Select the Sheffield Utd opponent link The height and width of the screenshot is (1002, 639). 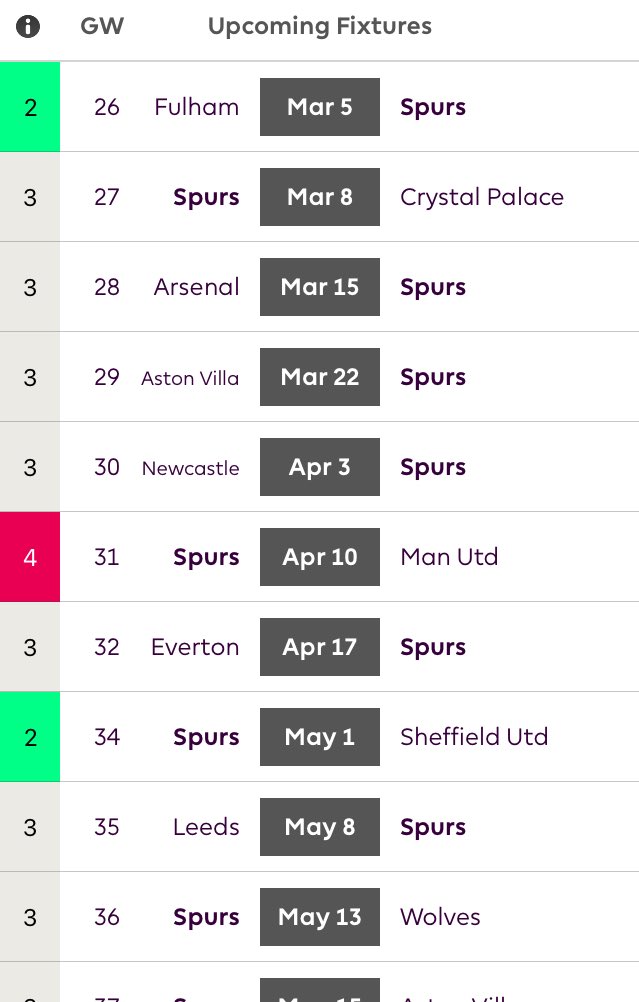474,737
